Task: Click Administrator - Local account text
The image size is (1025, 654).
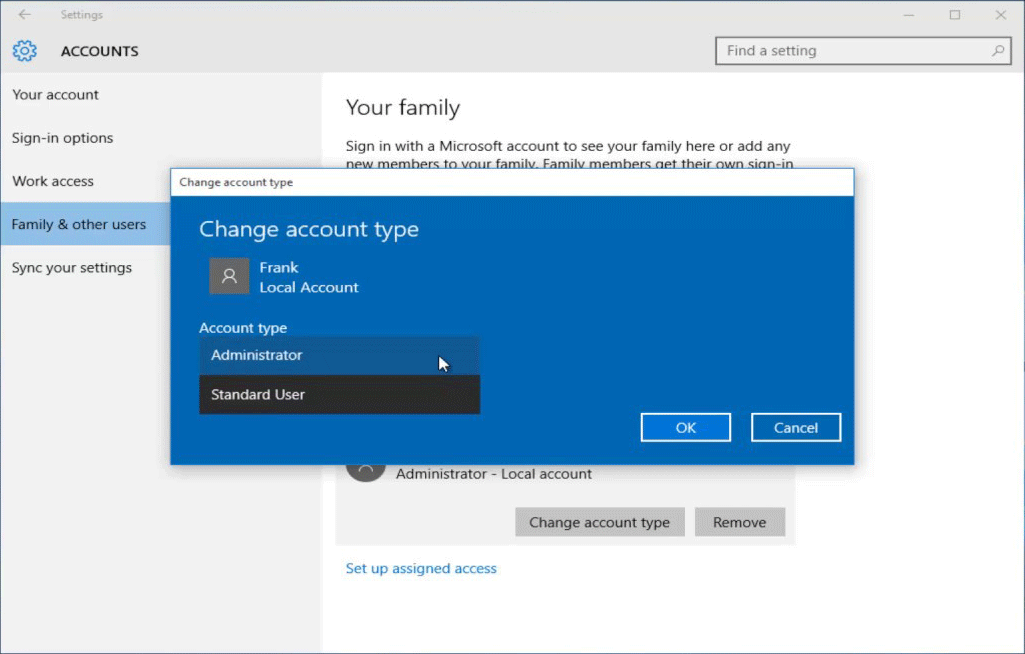Action: (x=494, y=473)
